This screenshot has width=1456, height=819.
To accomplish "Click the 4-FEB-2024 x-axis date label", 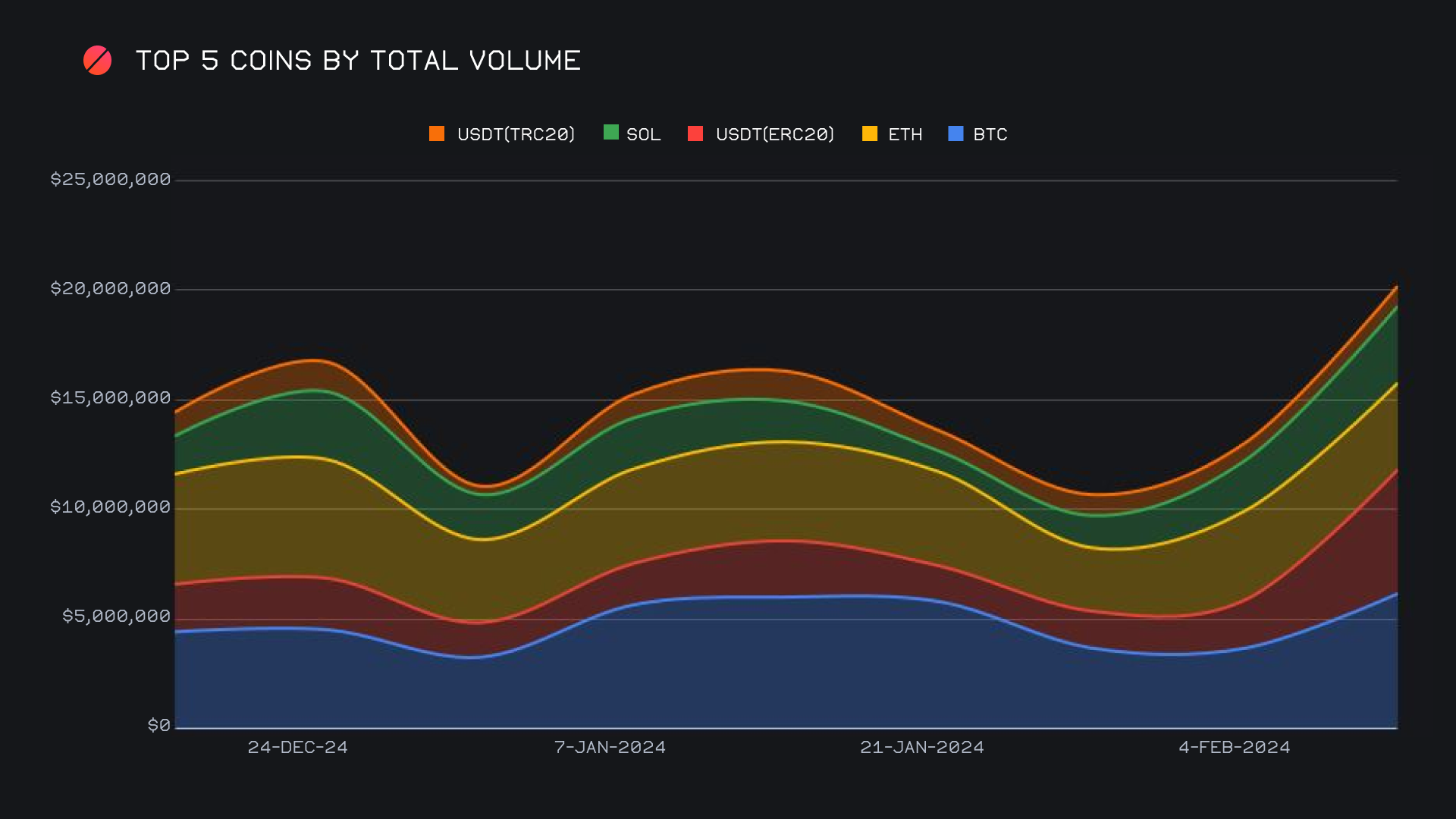I will [1234, 747].
